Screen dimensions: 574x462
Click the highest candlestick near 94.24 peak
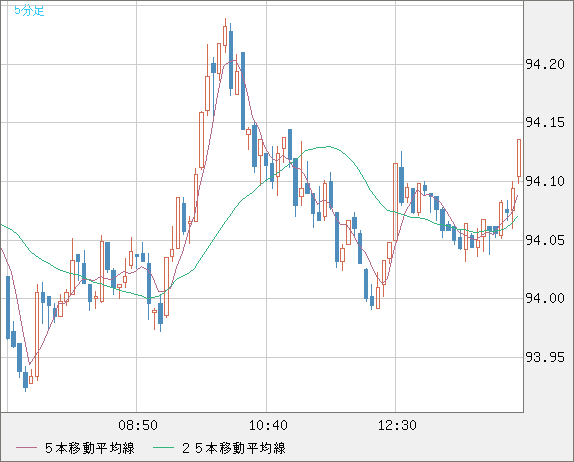[x=225, y=36]
